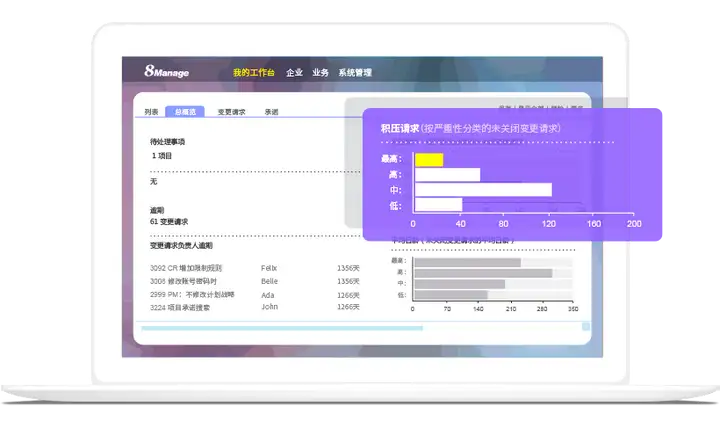The width and height of the screenshot is (720, 428).
Task: Click owner name Felix
Action: click(269, 268)
